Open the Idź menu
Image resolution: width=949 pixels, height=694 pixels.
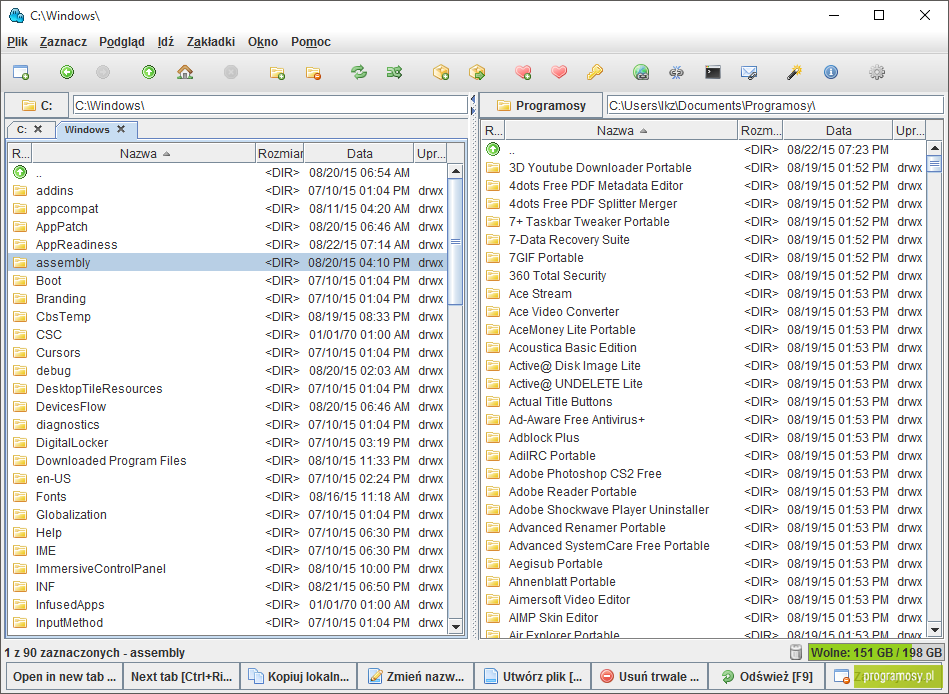point(165,42)
